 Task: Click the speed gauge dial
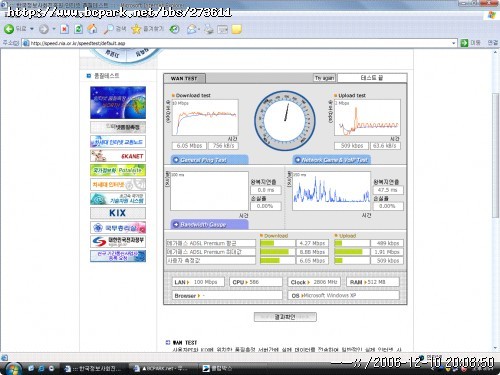285,120
